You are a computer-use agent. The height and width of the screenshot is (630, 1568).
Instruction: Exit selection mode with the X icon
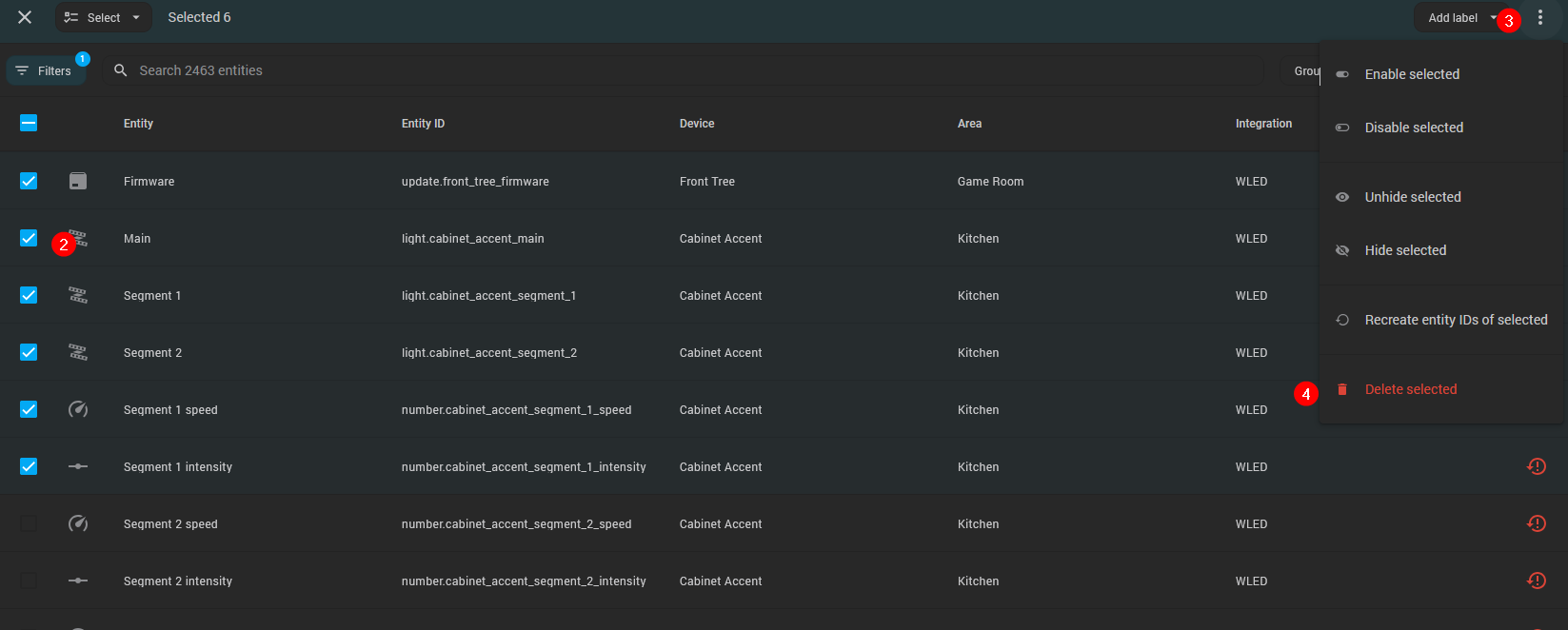point(25,17)
